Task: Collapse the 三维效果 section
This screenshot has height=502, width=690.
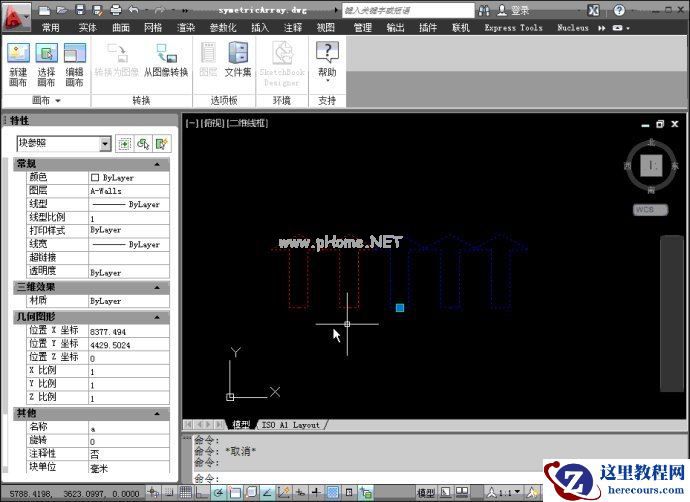Action: click(x=157, y=287)
